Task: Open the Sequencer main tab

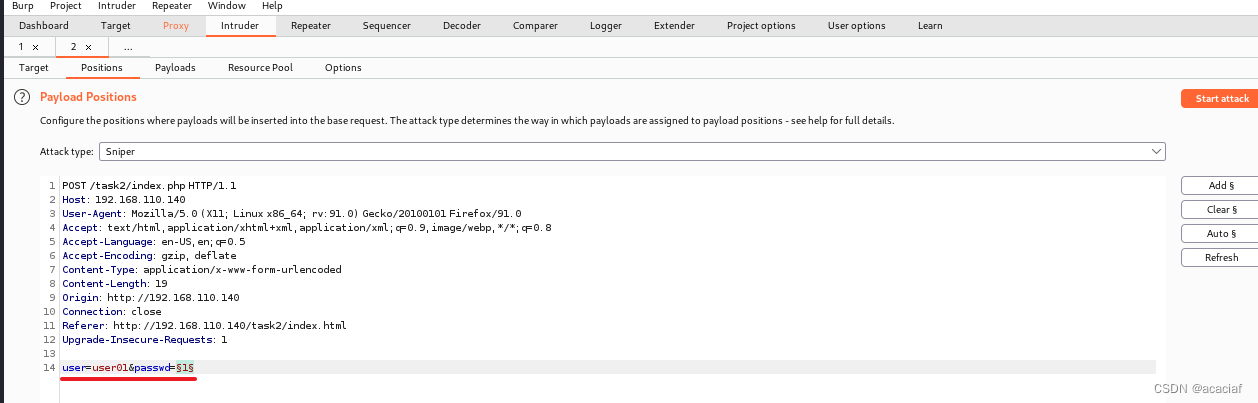Action: pos(386,26)
